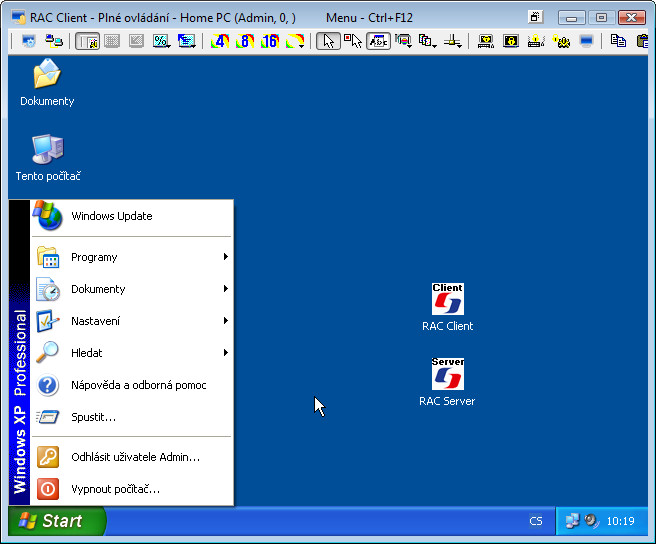Click the Nápověda question mark icon
The height and width of the screenshot is (544, 656).
48,385
